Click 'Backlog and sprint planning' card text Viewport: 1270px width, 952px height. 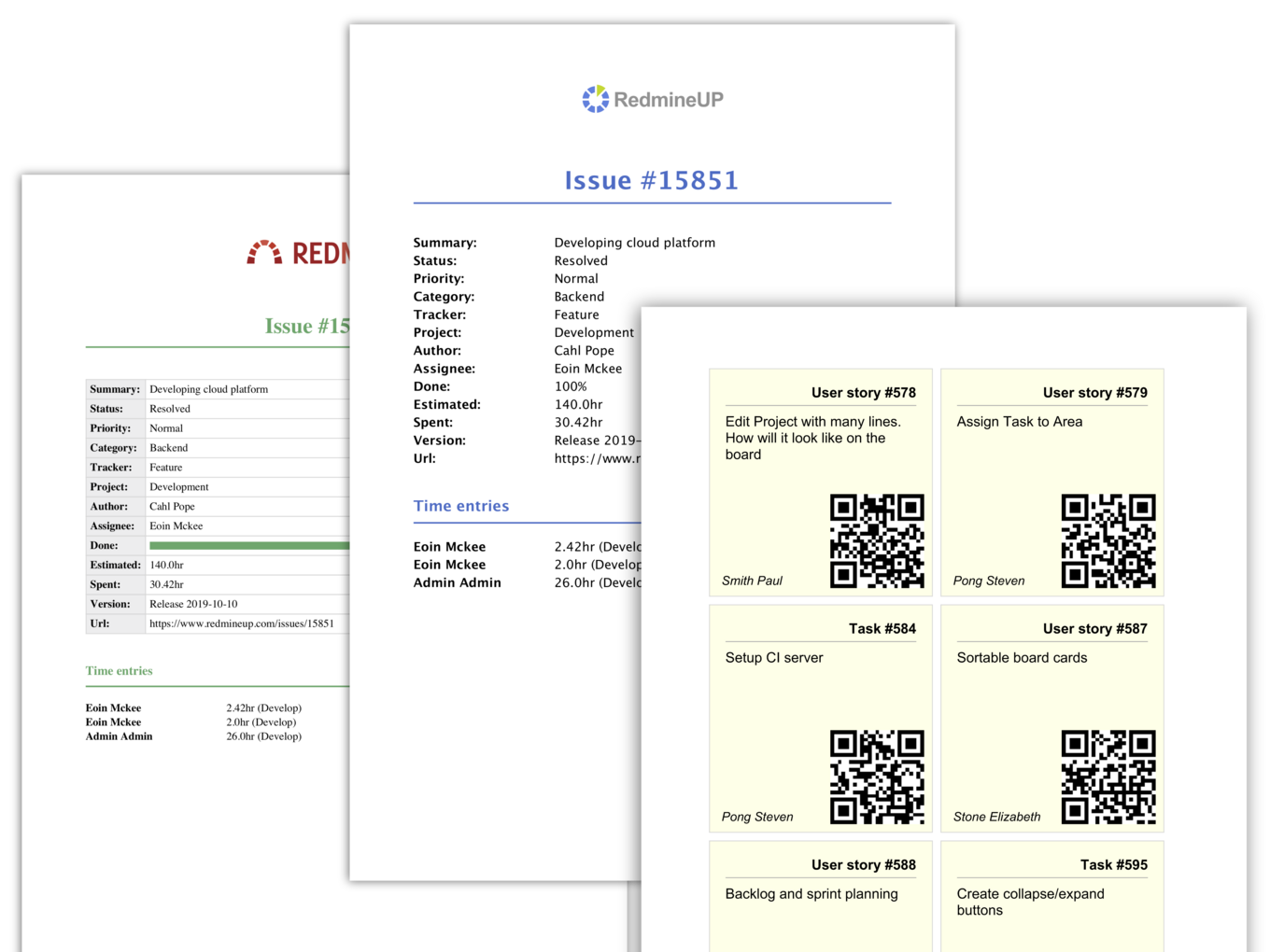811,894
